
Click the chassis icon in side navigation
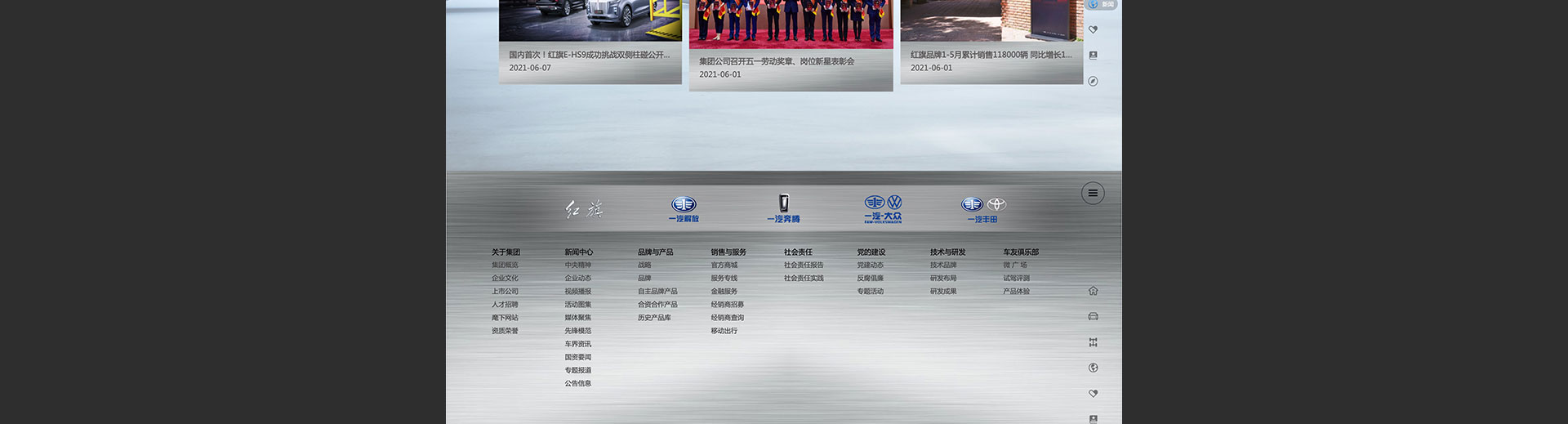click(1093, 342)
